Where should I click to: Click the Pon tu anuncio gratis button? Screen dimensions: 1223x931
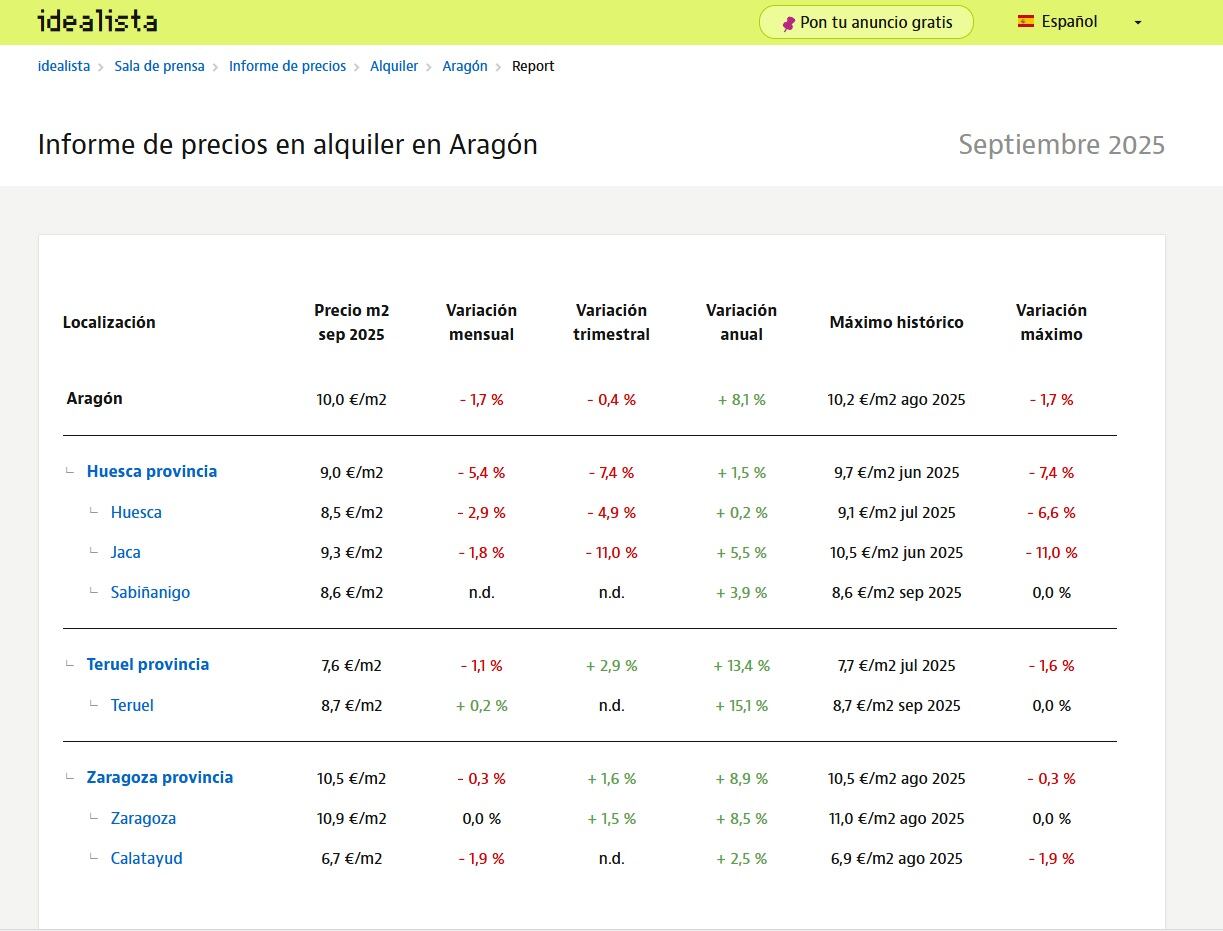(865, 21)
